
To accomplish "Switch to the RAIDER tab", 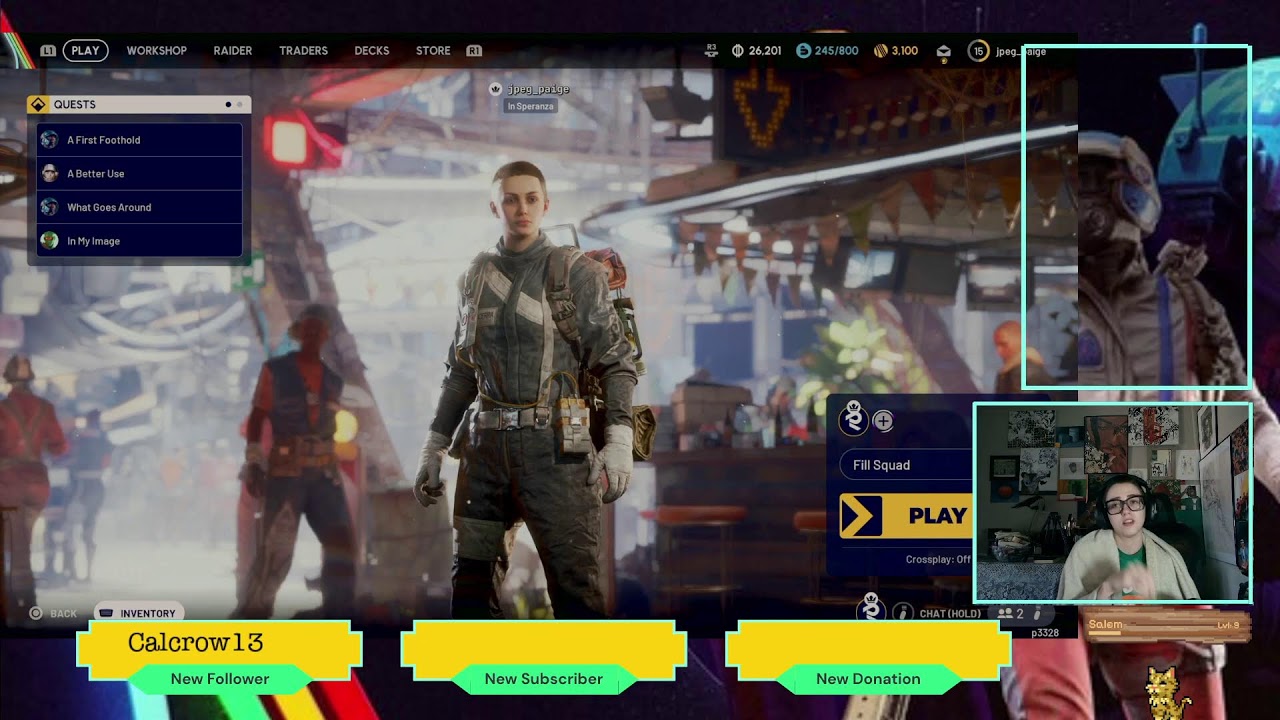I will pos(232,50).
